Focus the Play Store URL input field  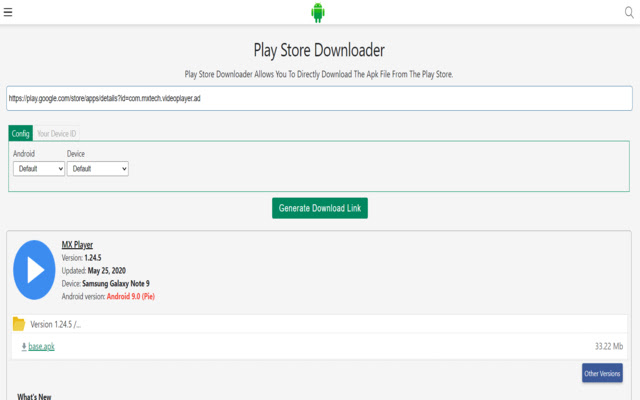pos(319,98)
